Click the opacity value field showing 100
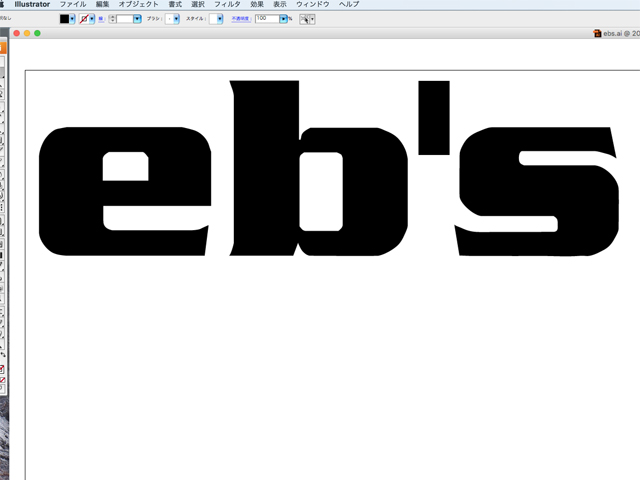The width and height of the screenshot is (640, 480). tap(265, 18)
